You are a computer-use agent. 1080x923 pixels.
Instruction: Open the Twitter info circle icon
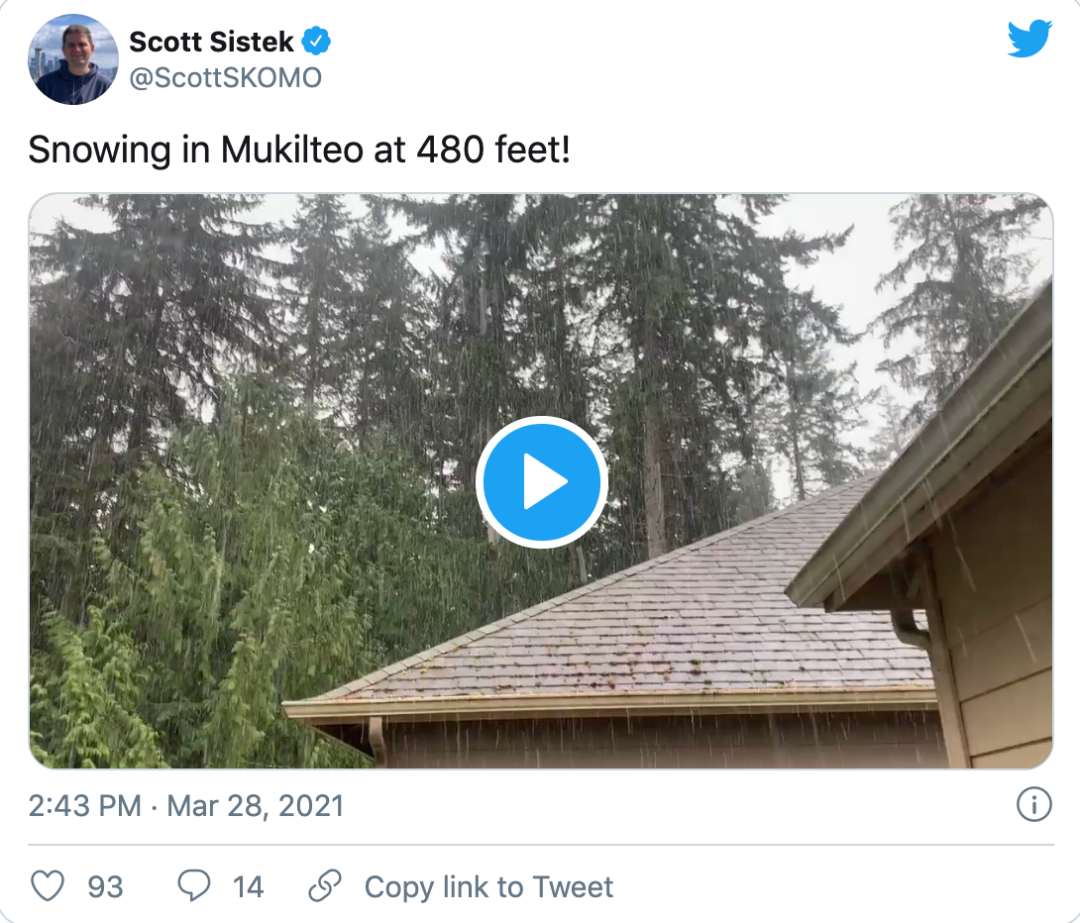(1034, 804)
